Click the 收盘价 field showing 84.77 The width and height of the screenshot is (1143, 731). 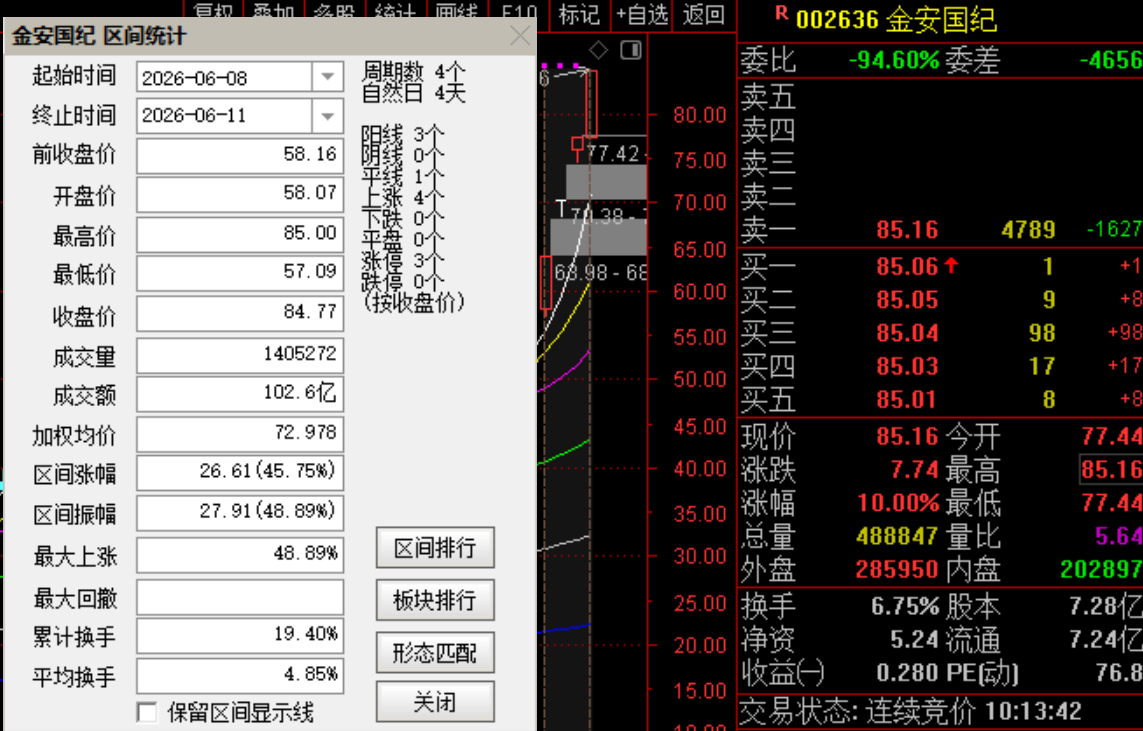point(240,313)
